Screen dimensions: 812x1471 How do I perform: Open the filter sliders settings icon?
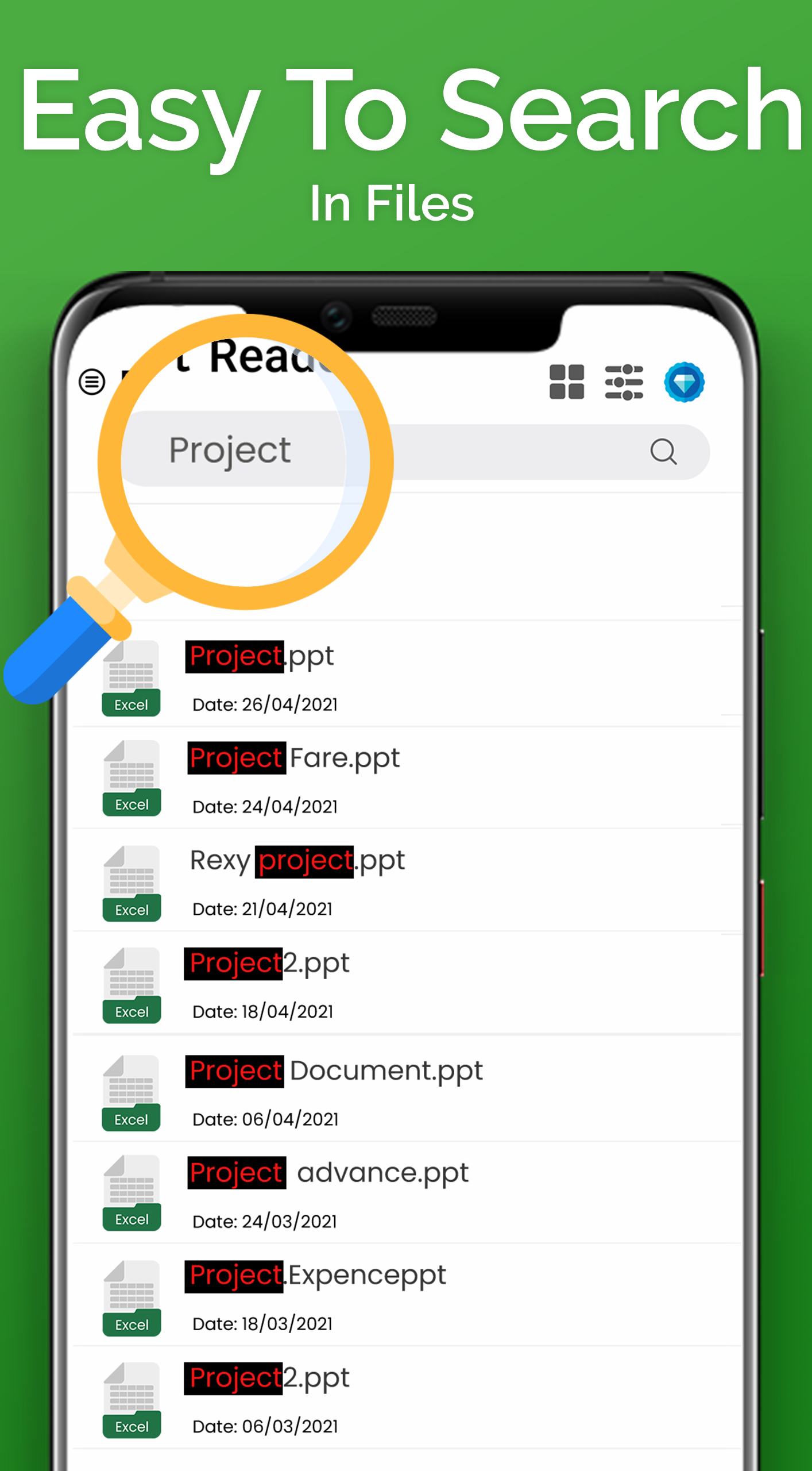point(624,382)
